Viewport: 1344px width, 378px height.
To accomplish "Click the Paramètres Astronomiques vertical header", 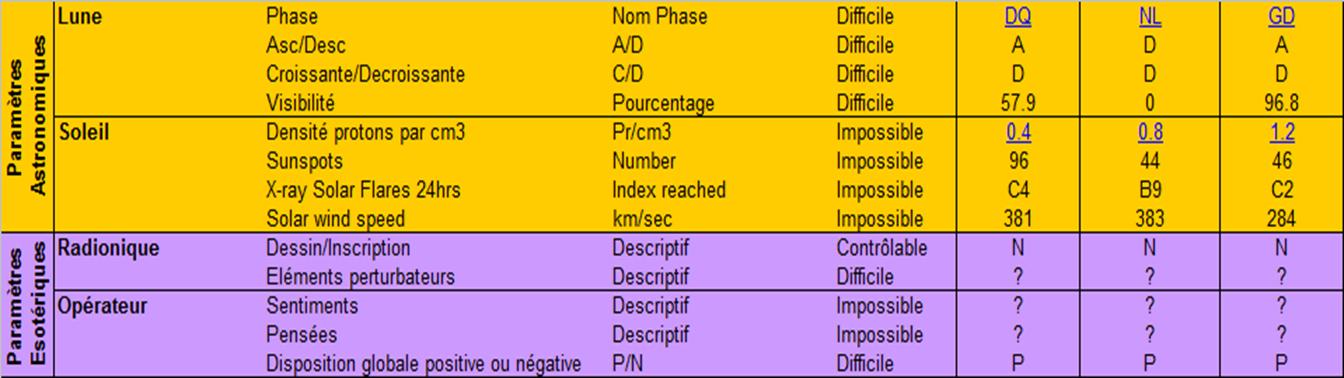I will (x=27, y=117).
